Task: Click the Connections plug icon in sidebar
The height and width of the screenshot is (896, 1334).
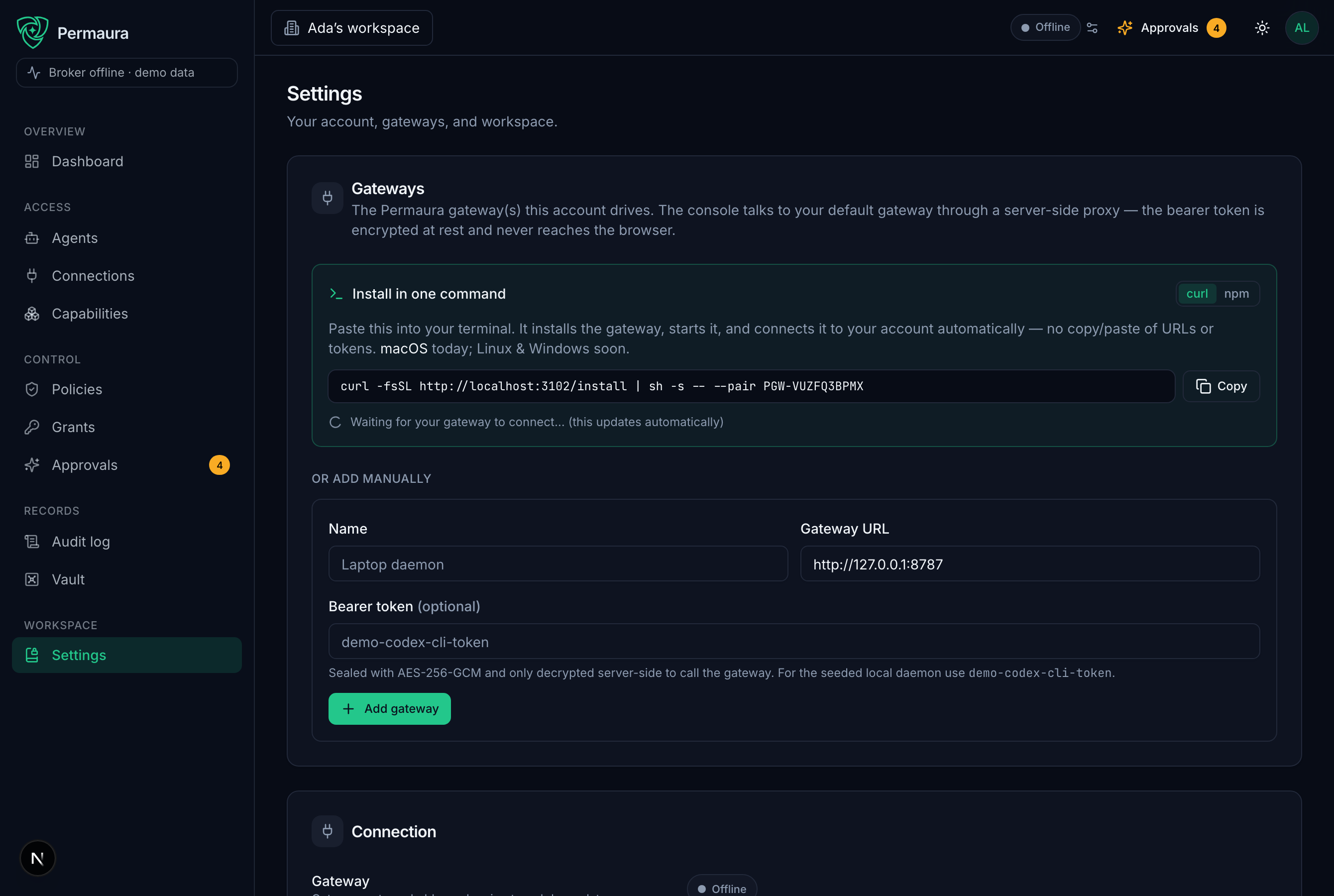Action: tap(32, 276)
